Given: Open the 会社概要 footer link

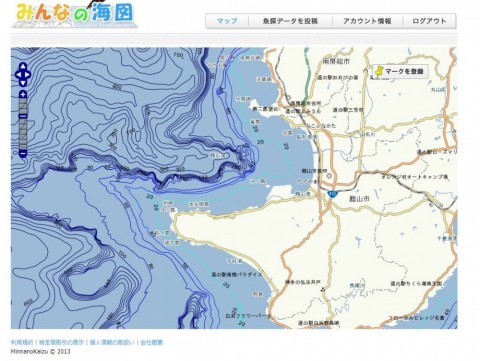Looking at the screenshot, I should click(x=152, y=342).
